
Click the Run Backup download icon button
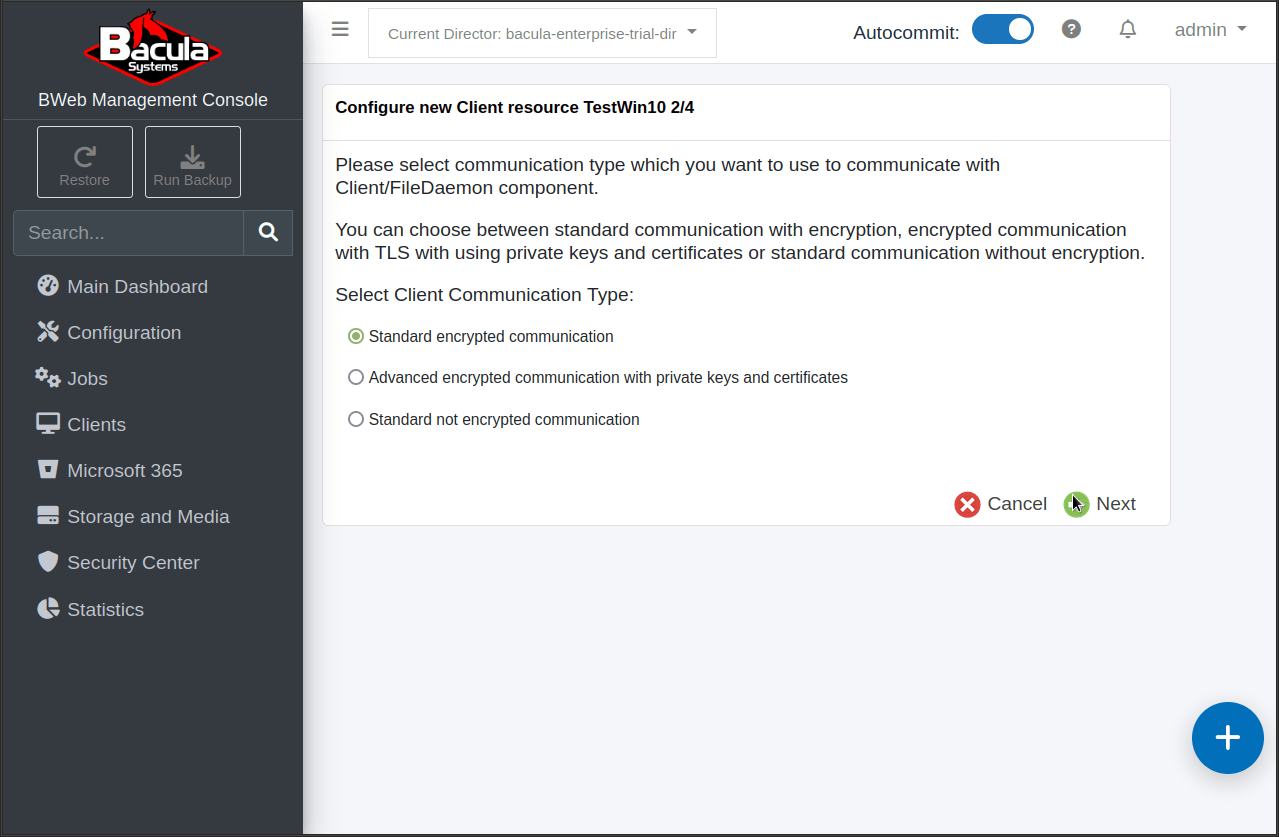coord(193,162)
